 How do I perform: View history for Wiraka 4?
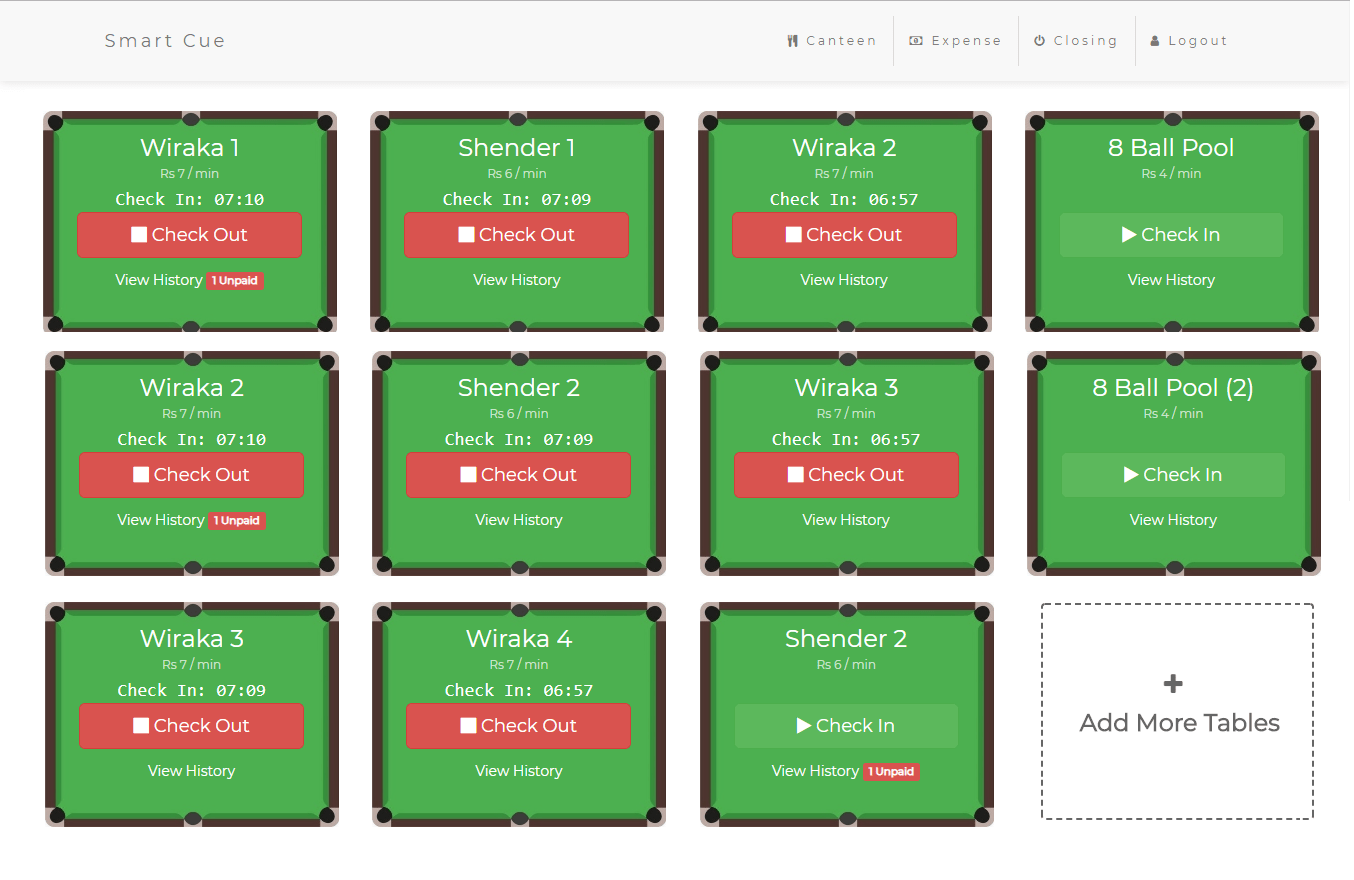click(518, 771)
